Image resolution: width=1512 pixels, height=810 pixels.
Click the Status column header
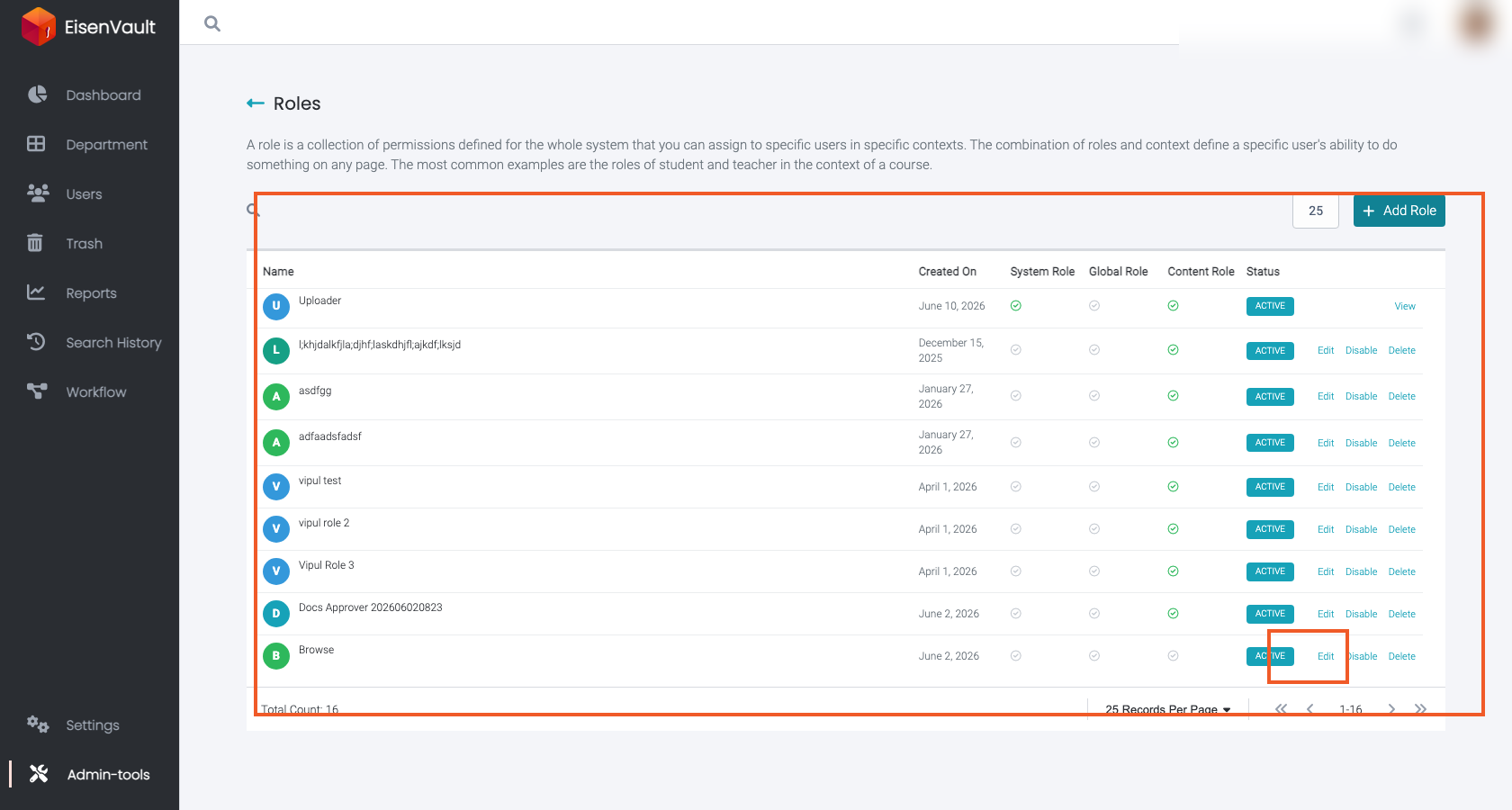pos(1263,271)
